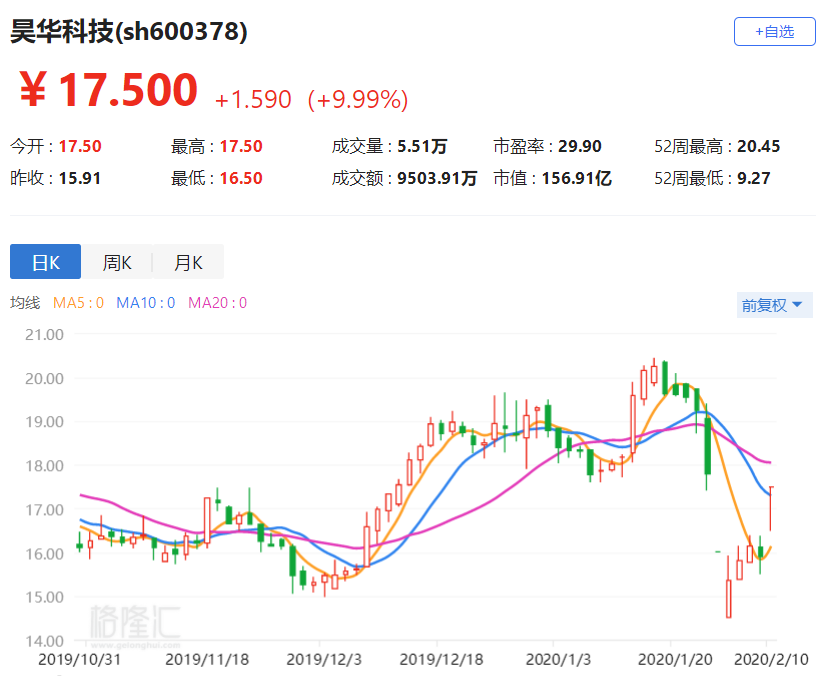
Task: Click the 52周最低 value 9.27
Action: tap(754, 178)
